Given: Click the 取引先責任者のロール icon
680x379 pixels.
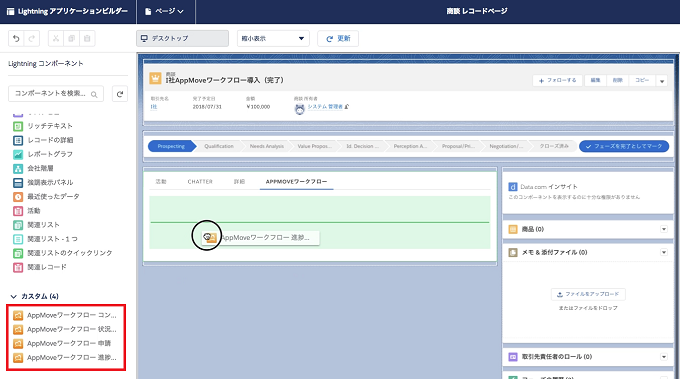Looking at the screenshot, I should pyautogui.click(x=513, y=357).
